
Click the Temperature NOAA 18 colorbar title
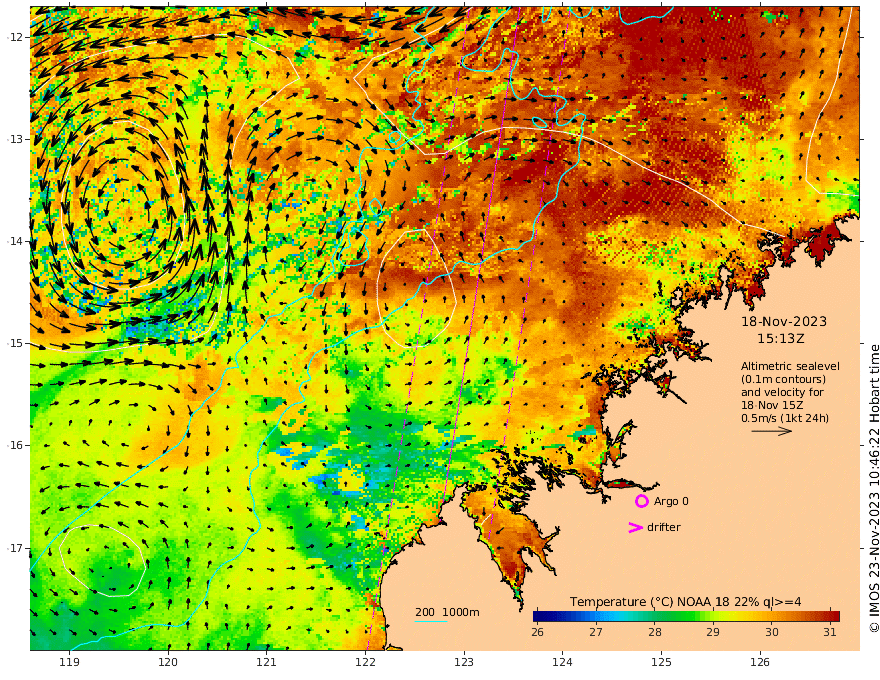(685, 602)
